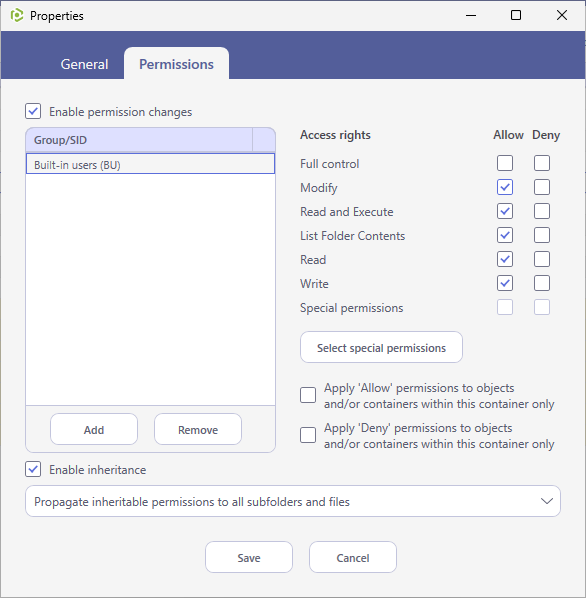Image resolution: width=586 pixels, height=598 pixels.
Task: Click the dropdown chevron arrow for propagation
Action: [547, 501]
